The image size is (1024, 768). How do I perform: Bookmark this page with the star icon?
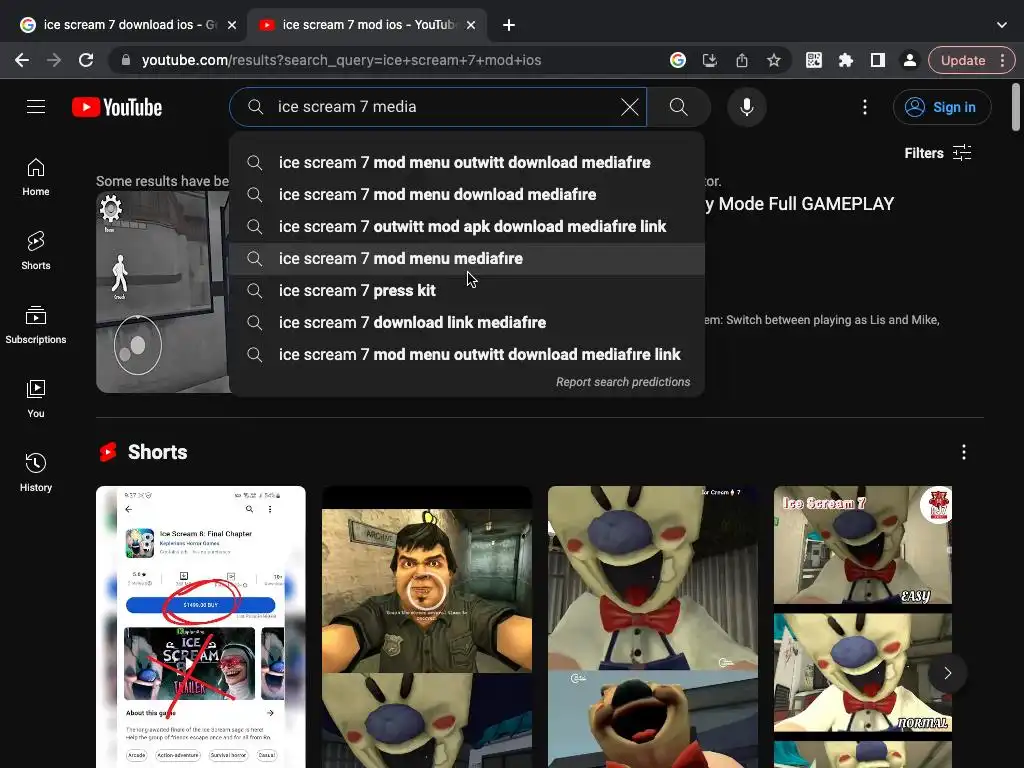pyautogui.click(x=774, y=60)
